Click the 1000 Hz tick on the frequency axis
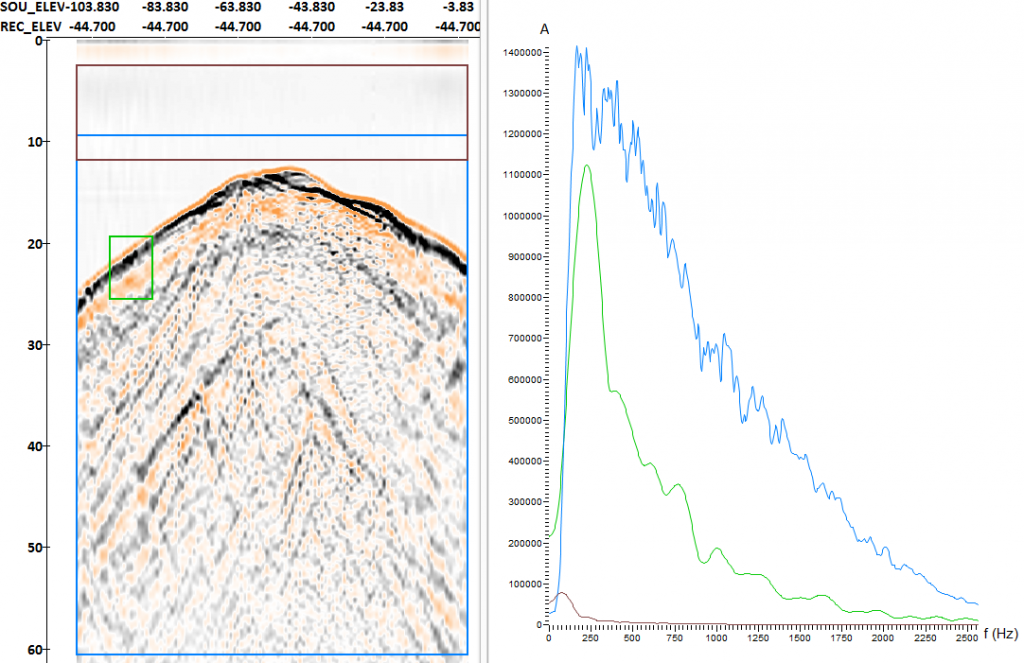 click(x=716, y=637)
